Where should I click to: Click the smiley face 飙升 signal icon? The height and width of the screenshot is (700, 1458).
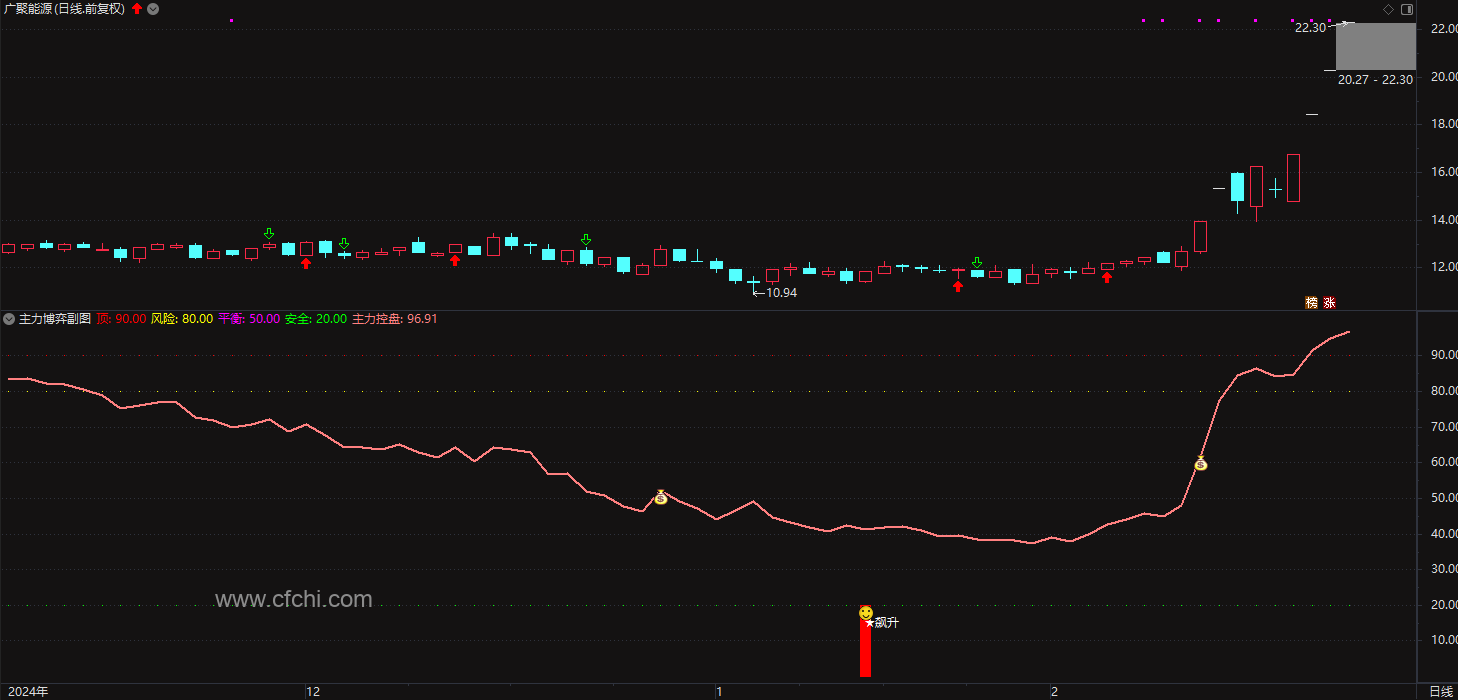point(866,612)
